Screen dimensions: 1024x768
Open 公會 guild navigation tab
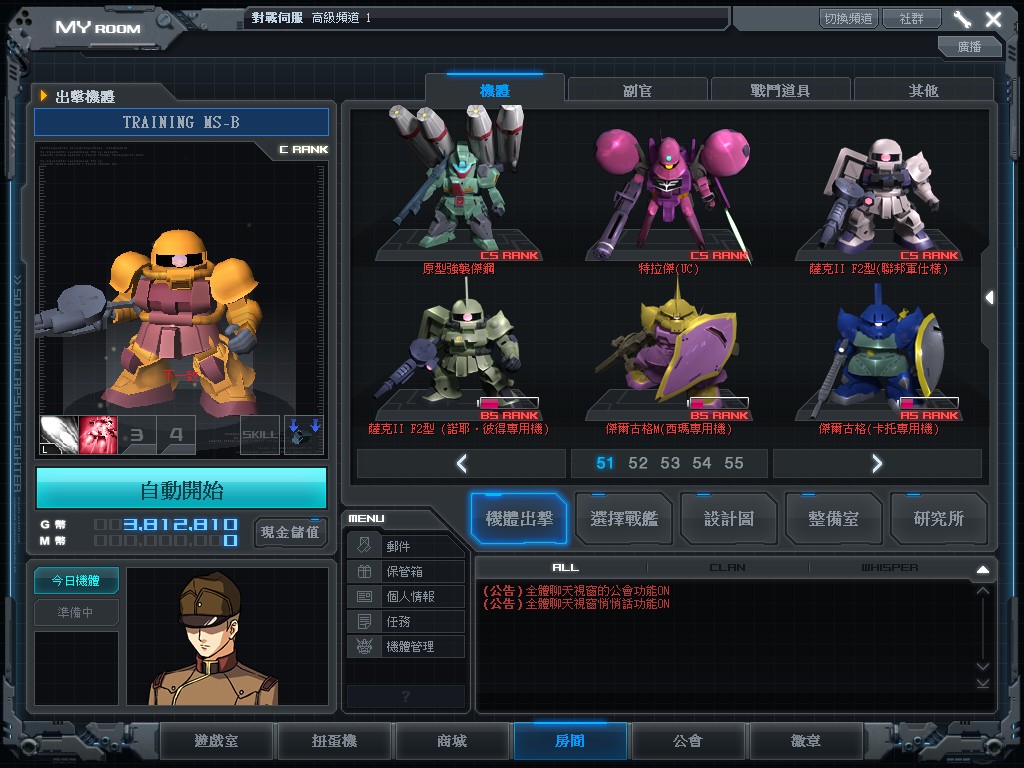click(687, 741)
